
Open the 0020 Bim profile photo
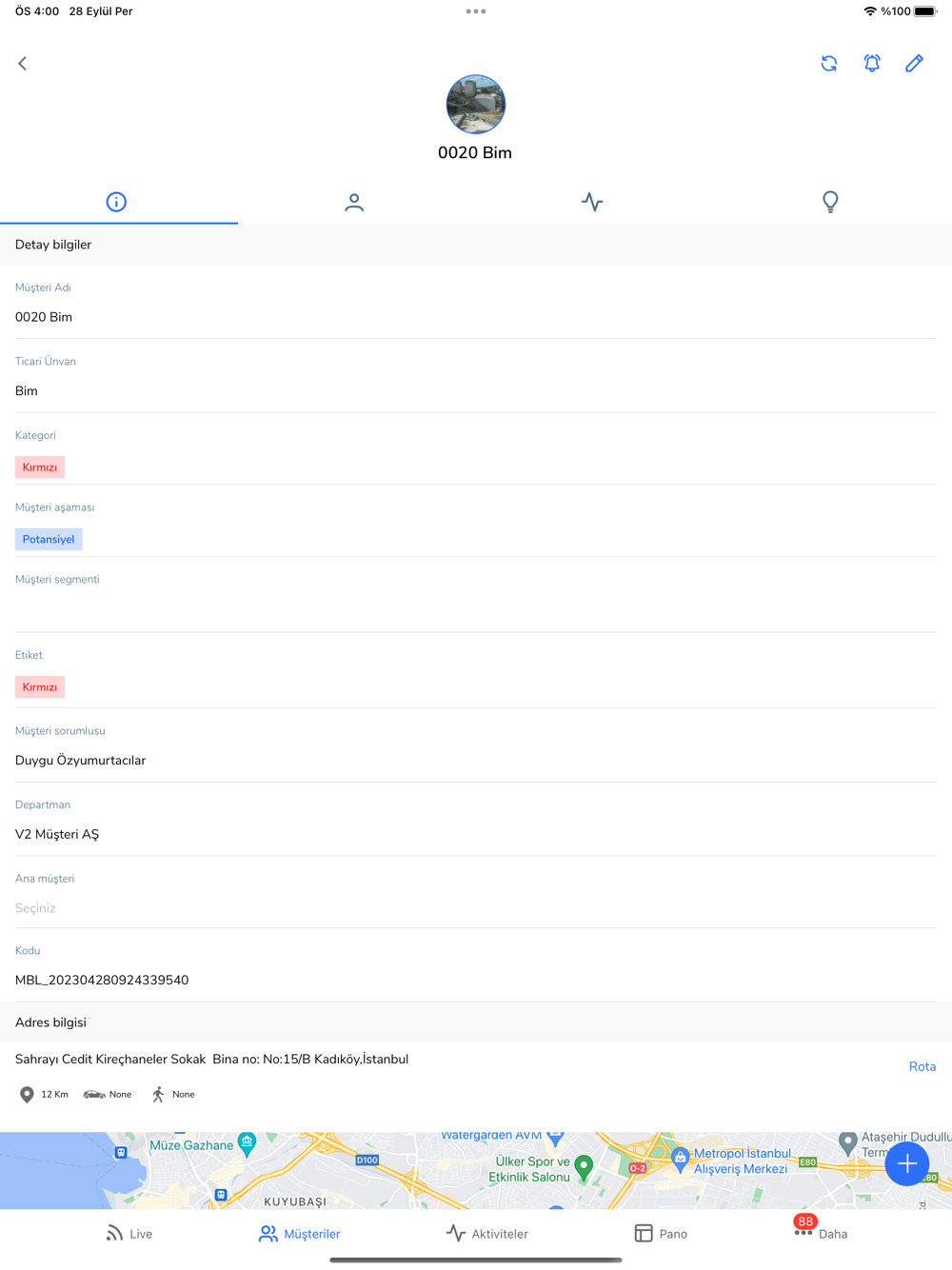pyautogui.click(x=476, y=104)
